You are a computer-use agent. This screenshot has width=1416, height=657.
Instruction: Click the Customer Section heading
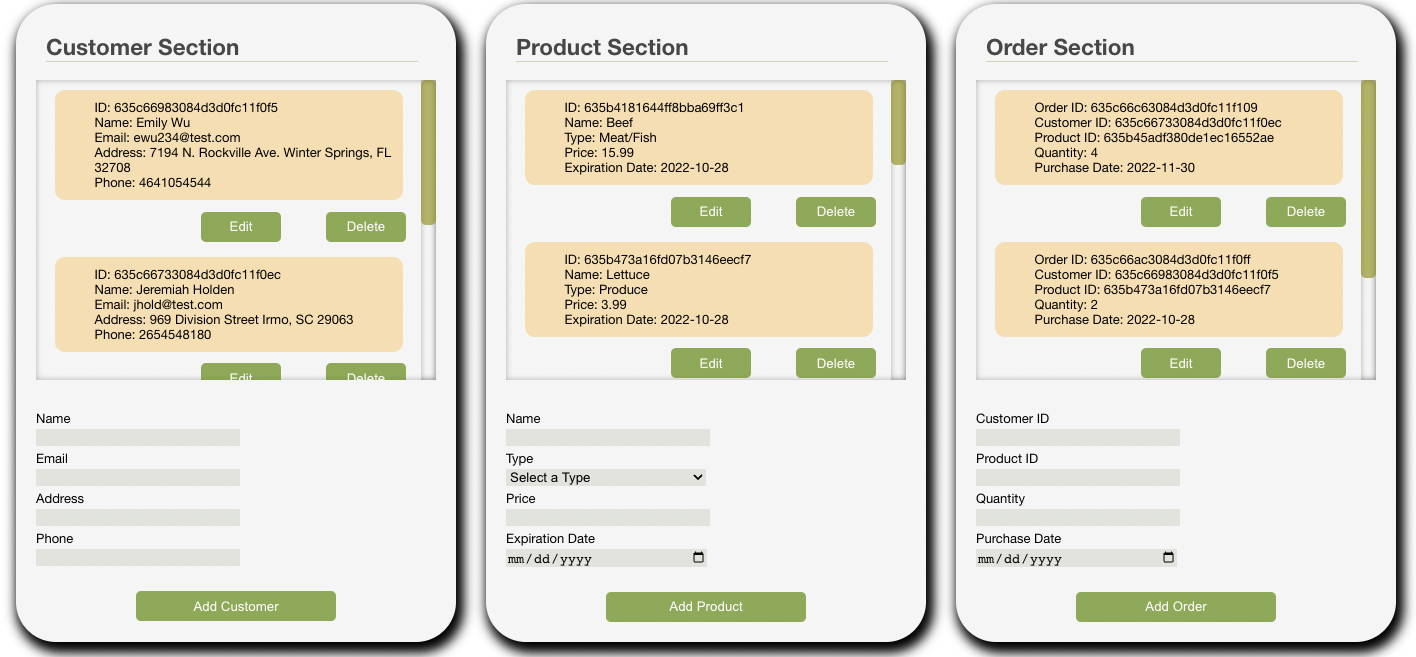click(x=143, y=47)
